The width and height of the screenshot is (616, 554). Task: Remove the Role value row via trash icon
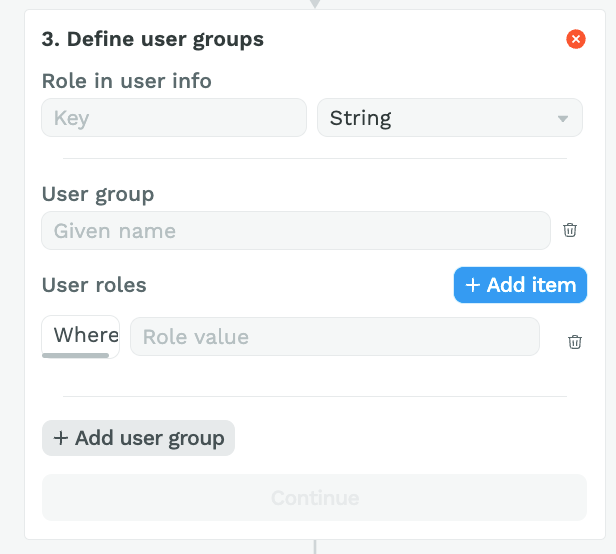pyautogui.click(x=574, y=342)
